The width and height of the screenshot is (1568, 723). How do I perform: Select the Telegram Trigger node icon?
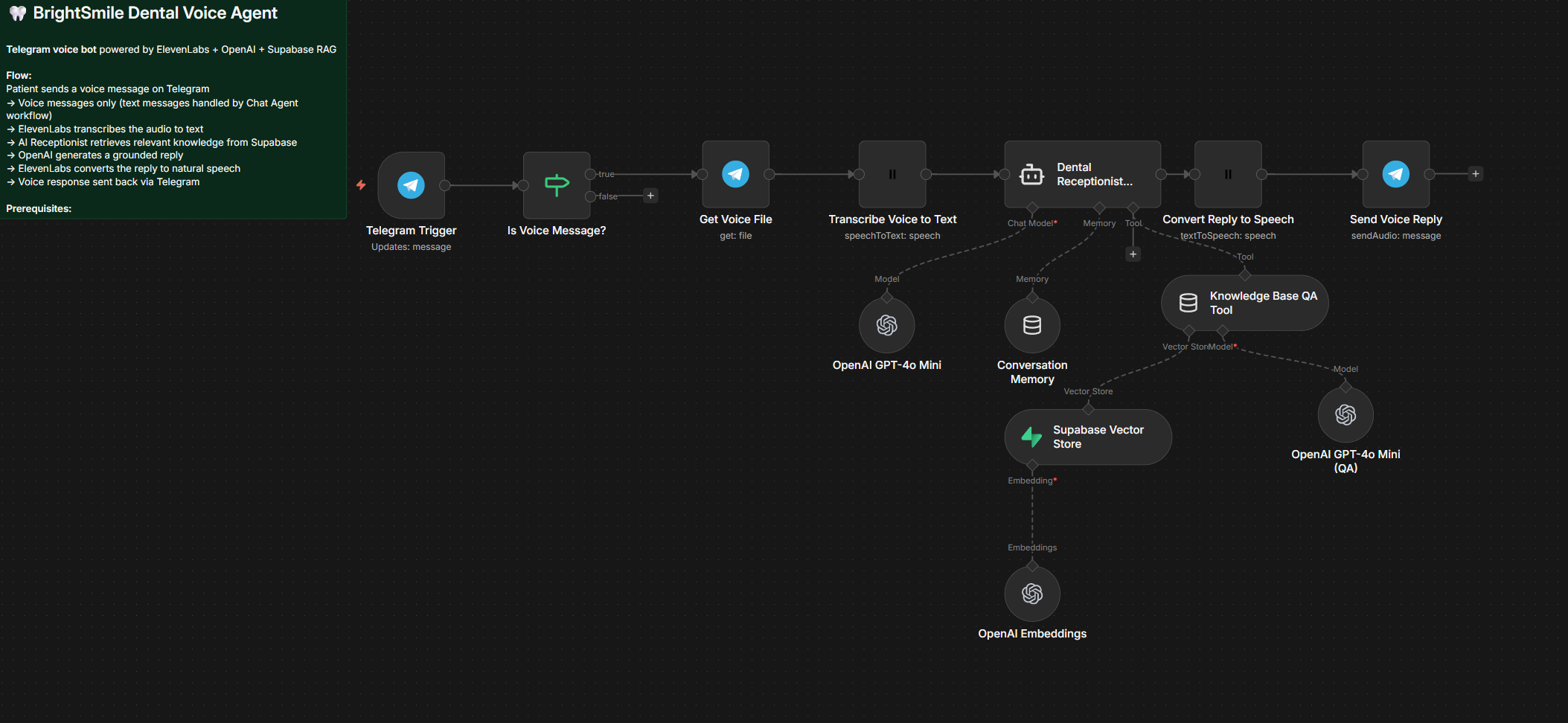[411, 185]
